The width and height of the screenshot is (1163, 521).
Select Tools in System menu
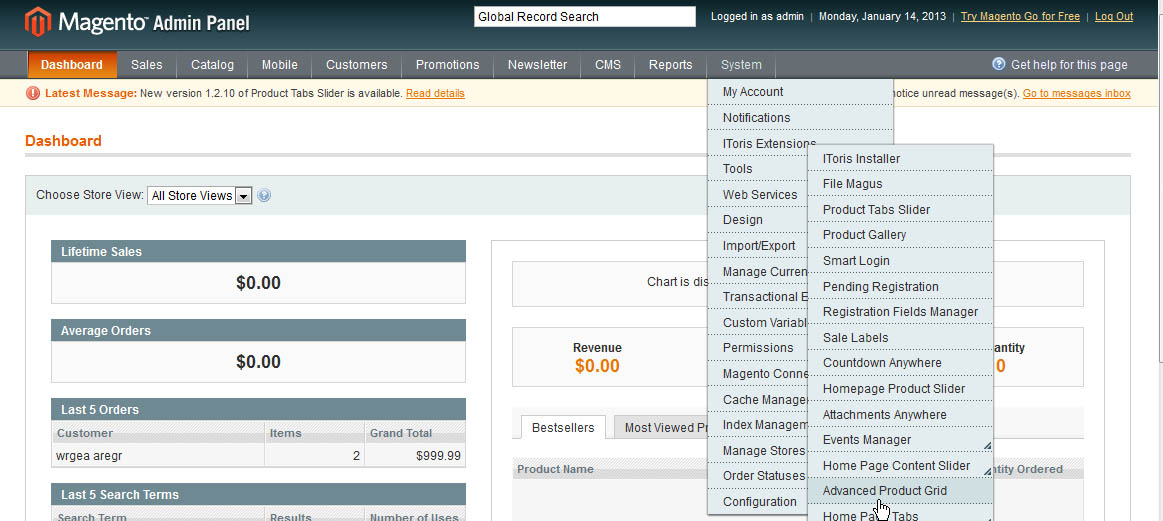pos(757,169)
